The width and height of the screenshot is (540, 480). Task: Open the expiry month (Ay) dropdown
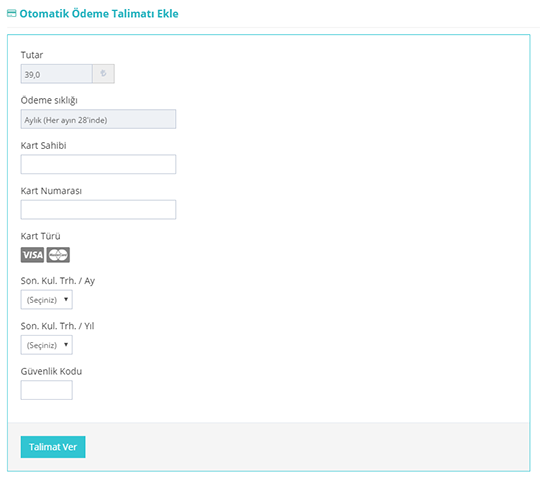pyautogui.click(x=46, y=300)
